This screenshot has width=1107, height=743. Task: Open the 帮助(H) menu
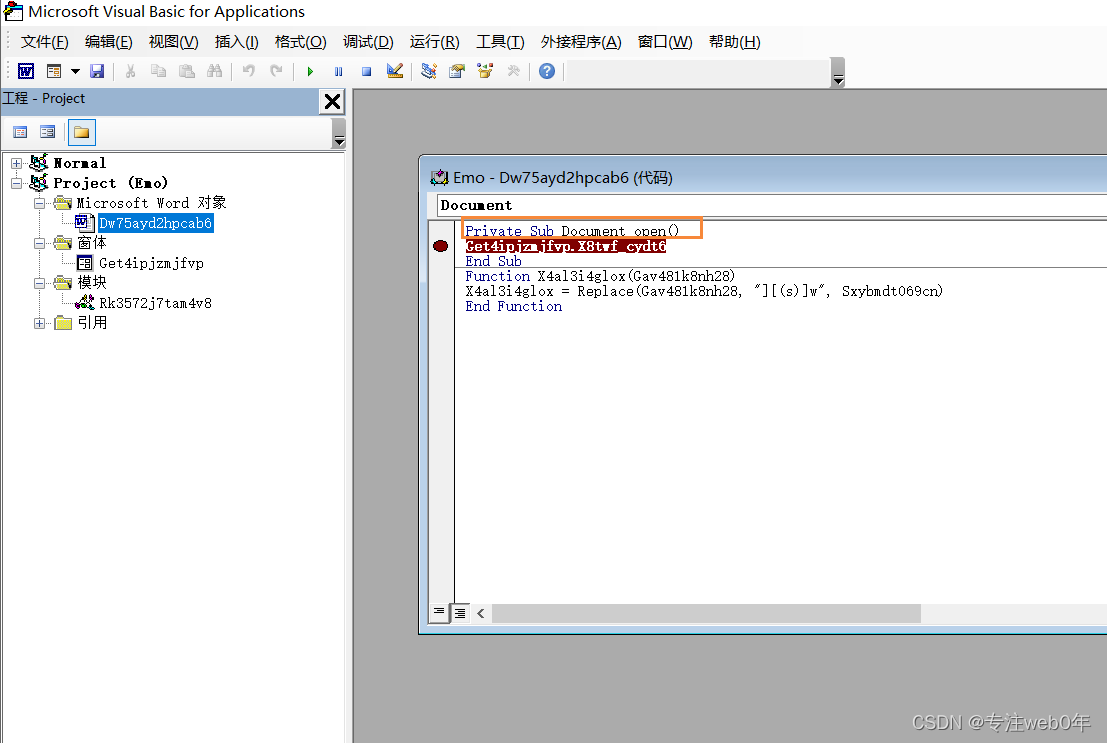pos(734,42)
